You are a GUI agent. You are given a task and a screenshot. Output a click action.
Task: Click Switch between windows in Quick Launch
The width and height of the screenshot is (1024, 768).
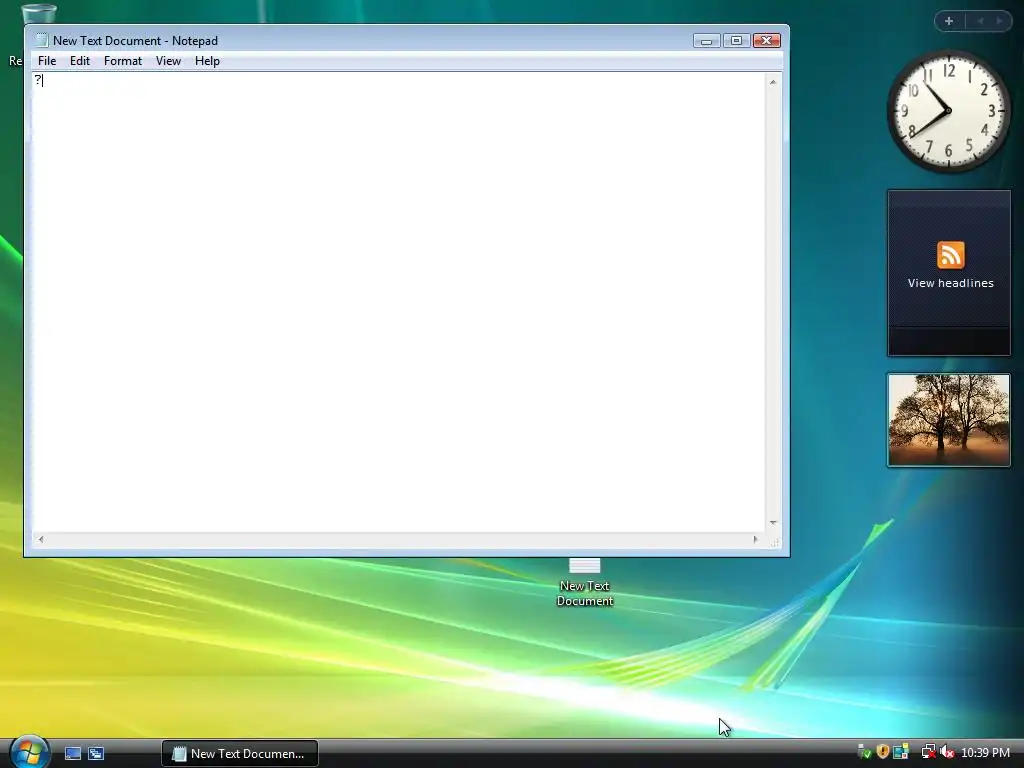tap(96, 753)
